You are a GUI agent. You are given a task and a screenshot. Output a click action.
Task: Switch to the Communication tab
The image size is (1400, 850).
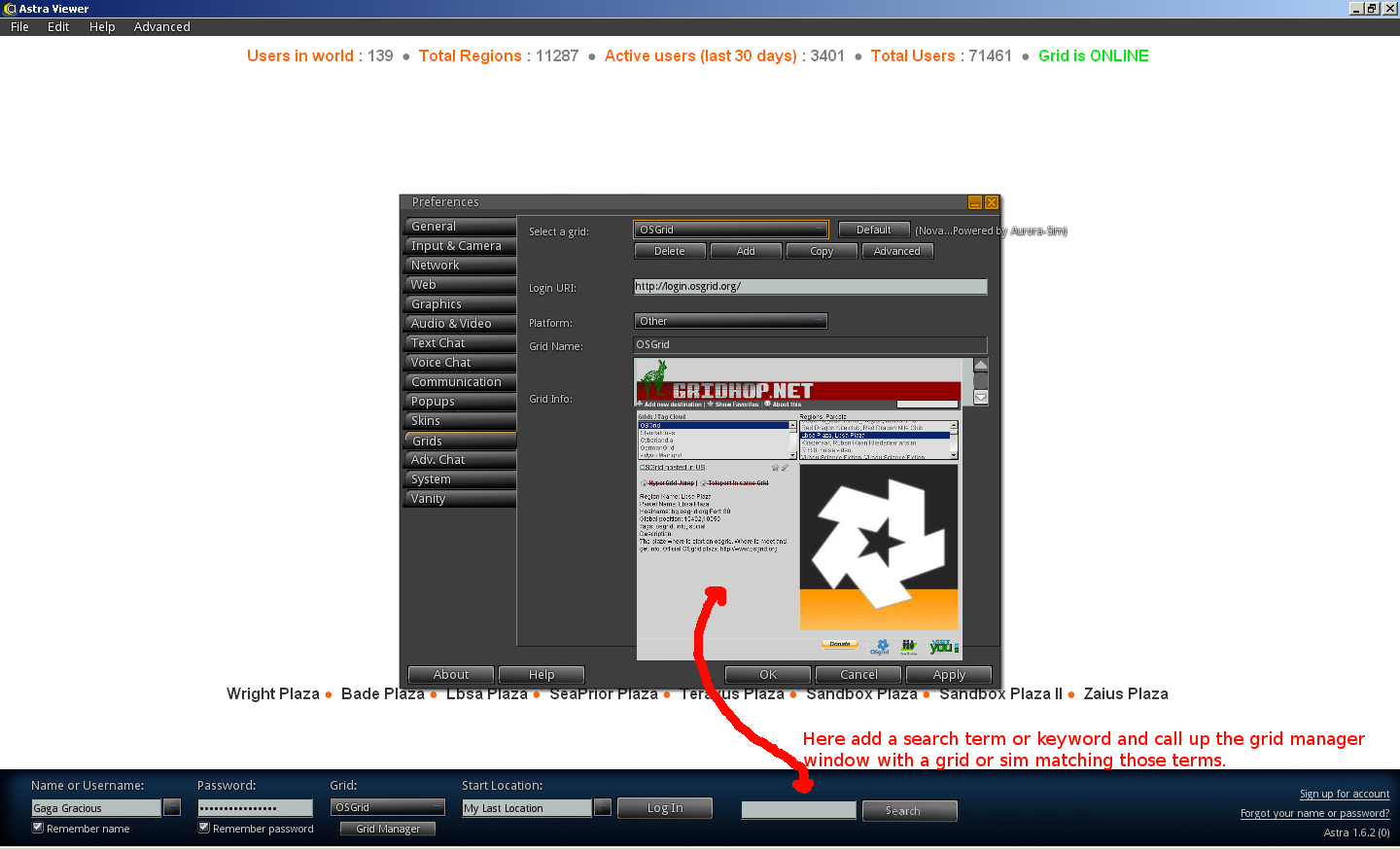click(x=460, y=382)
